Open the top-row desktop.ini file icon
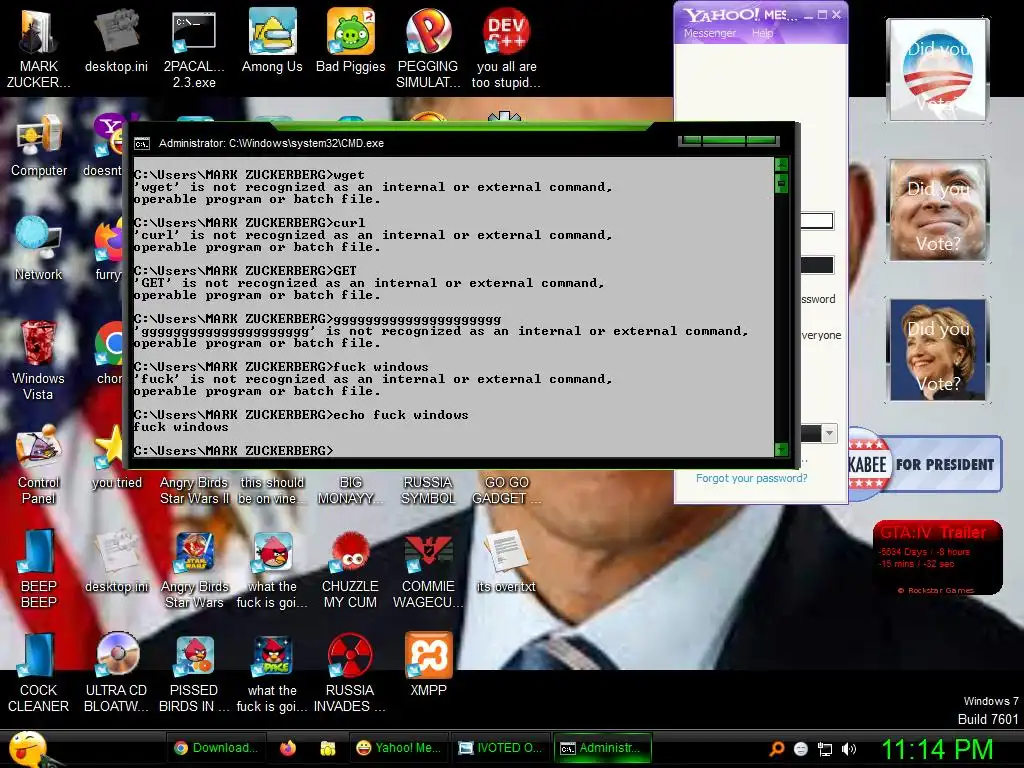Image resolution: width=1024 pixels, height=768 pixels. click(116, 31)
